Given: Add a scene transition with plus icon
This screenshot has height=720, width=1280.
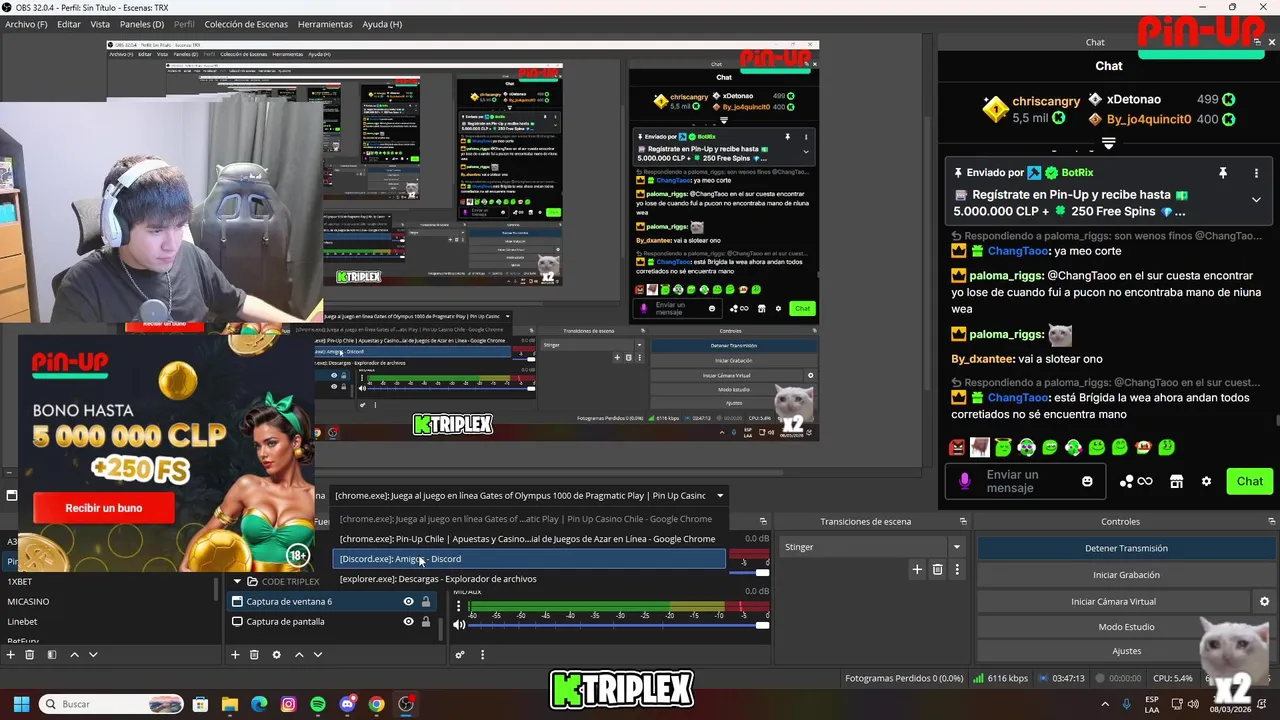Looking at the screenshot, I should [x=917, y=569].
